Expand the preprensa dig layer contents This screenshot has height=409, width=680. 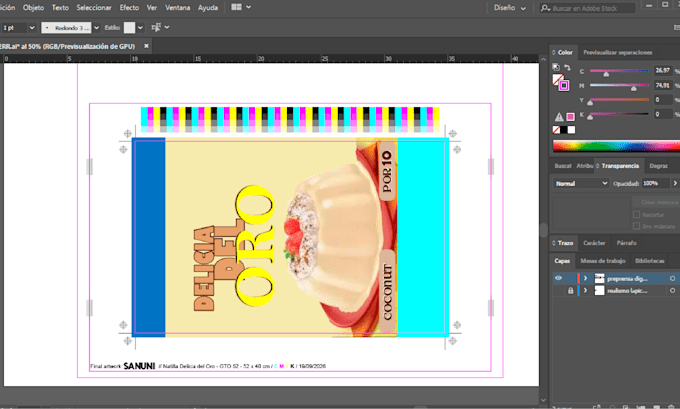(585, 278)
